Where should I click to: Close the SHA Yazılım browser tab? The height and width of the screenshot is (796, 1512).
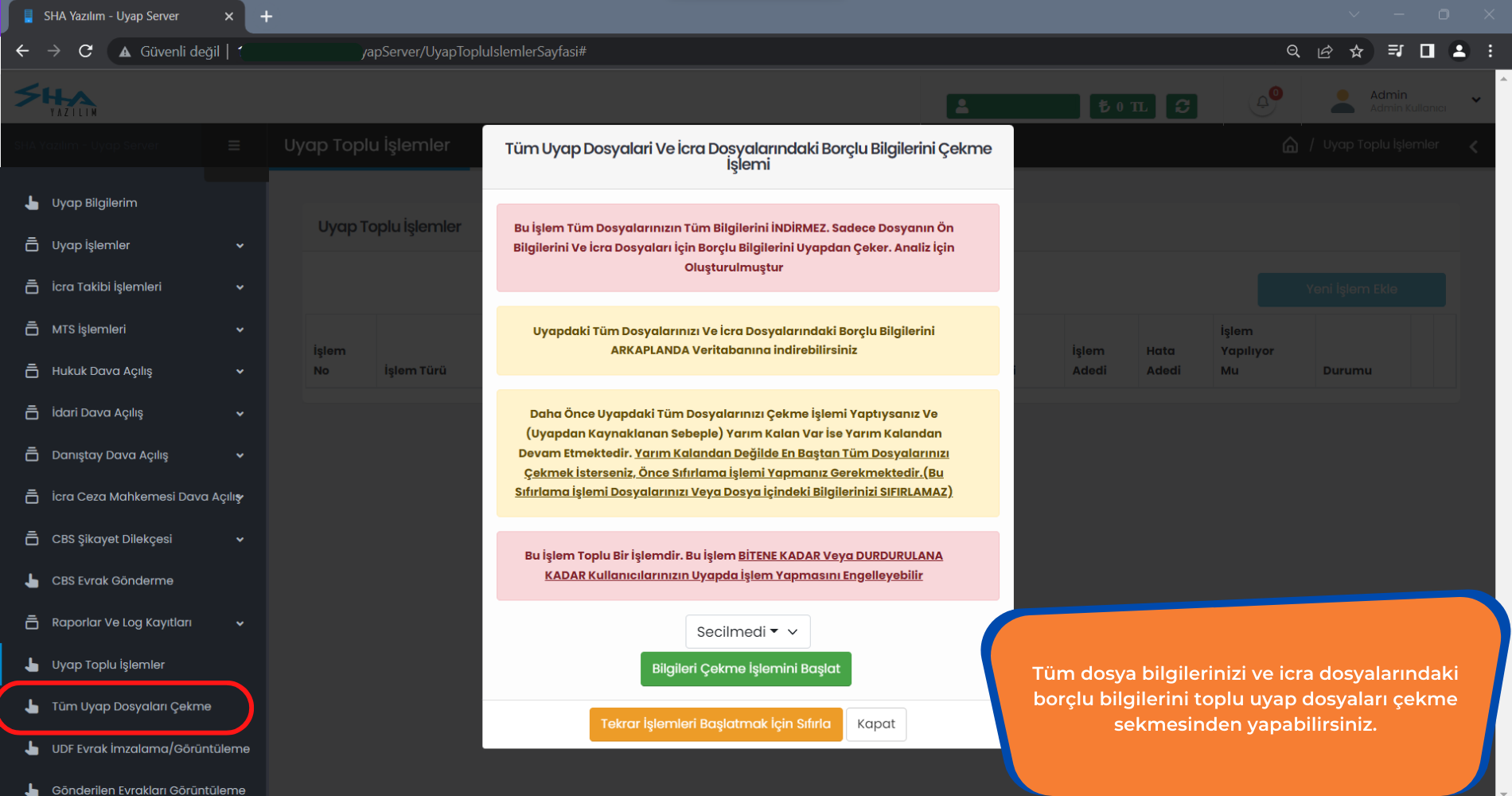[229, 16]
